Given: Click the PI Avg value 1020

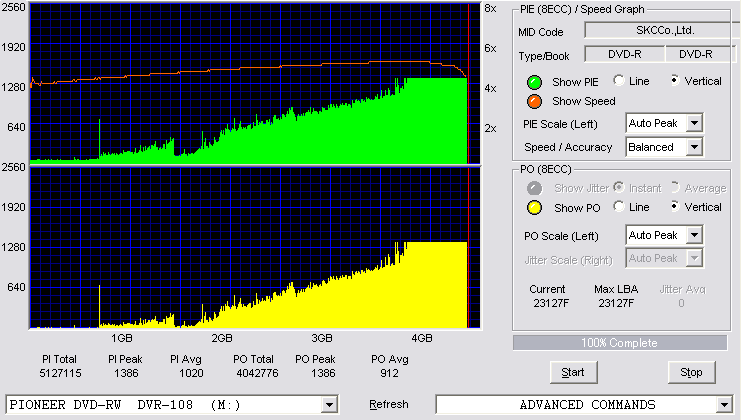Looking at the screenshot, I should click(x=191, y=373).
